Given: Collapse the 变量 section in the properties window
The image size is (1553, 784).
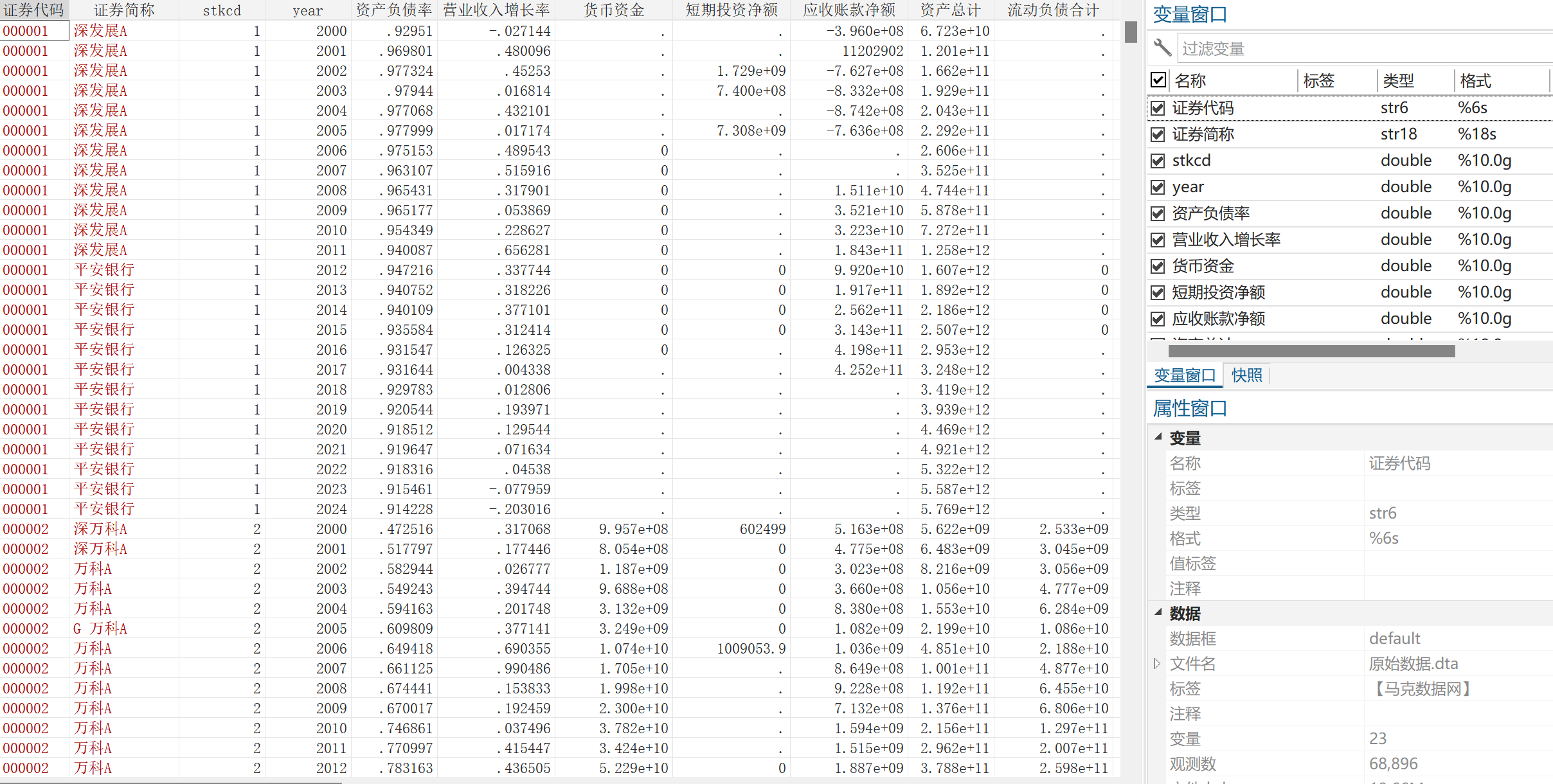Looking at the screenshot, I should (x=1158, y=437).
